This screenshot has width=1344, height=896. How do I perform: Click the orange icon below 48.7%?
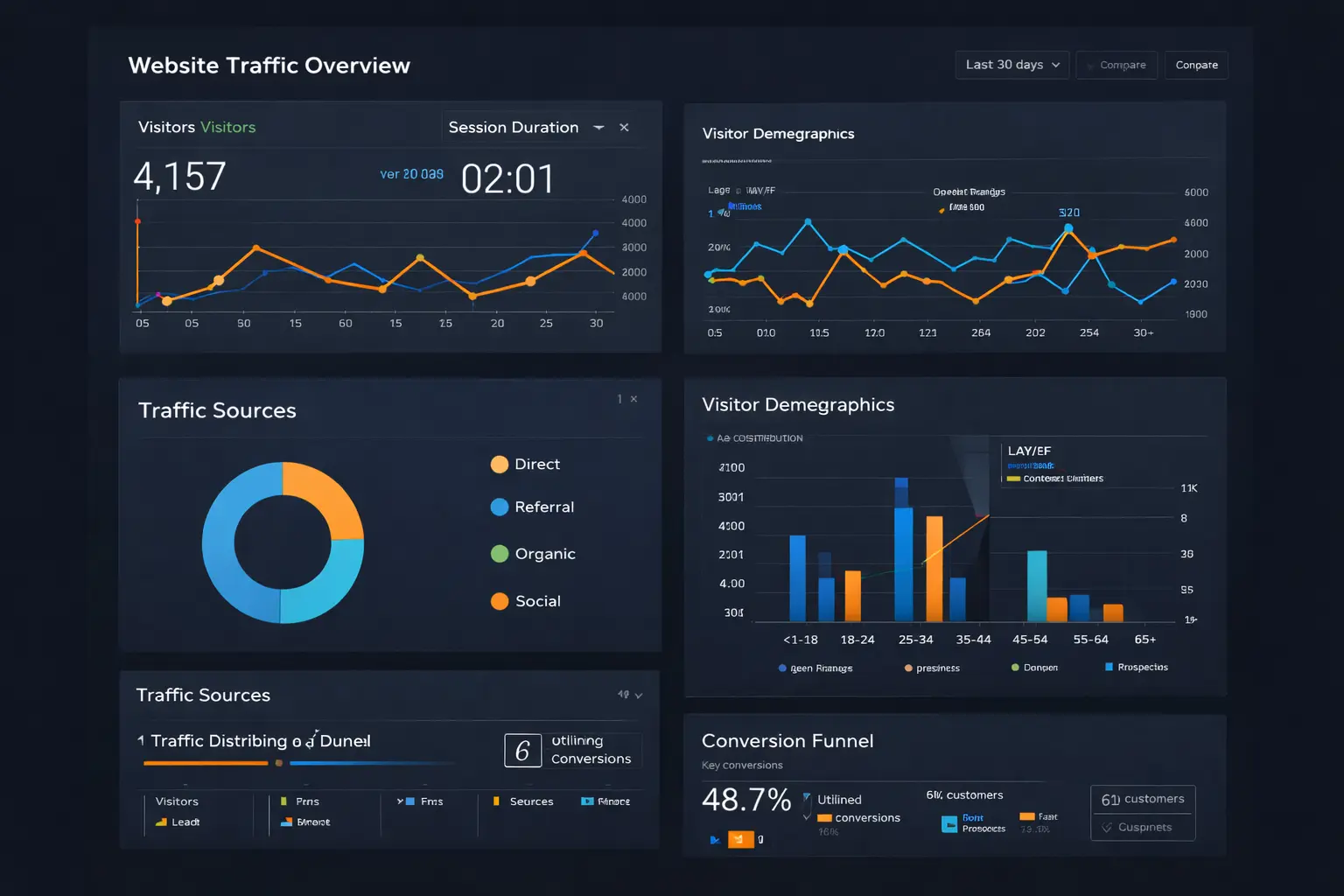click(740, 840)
